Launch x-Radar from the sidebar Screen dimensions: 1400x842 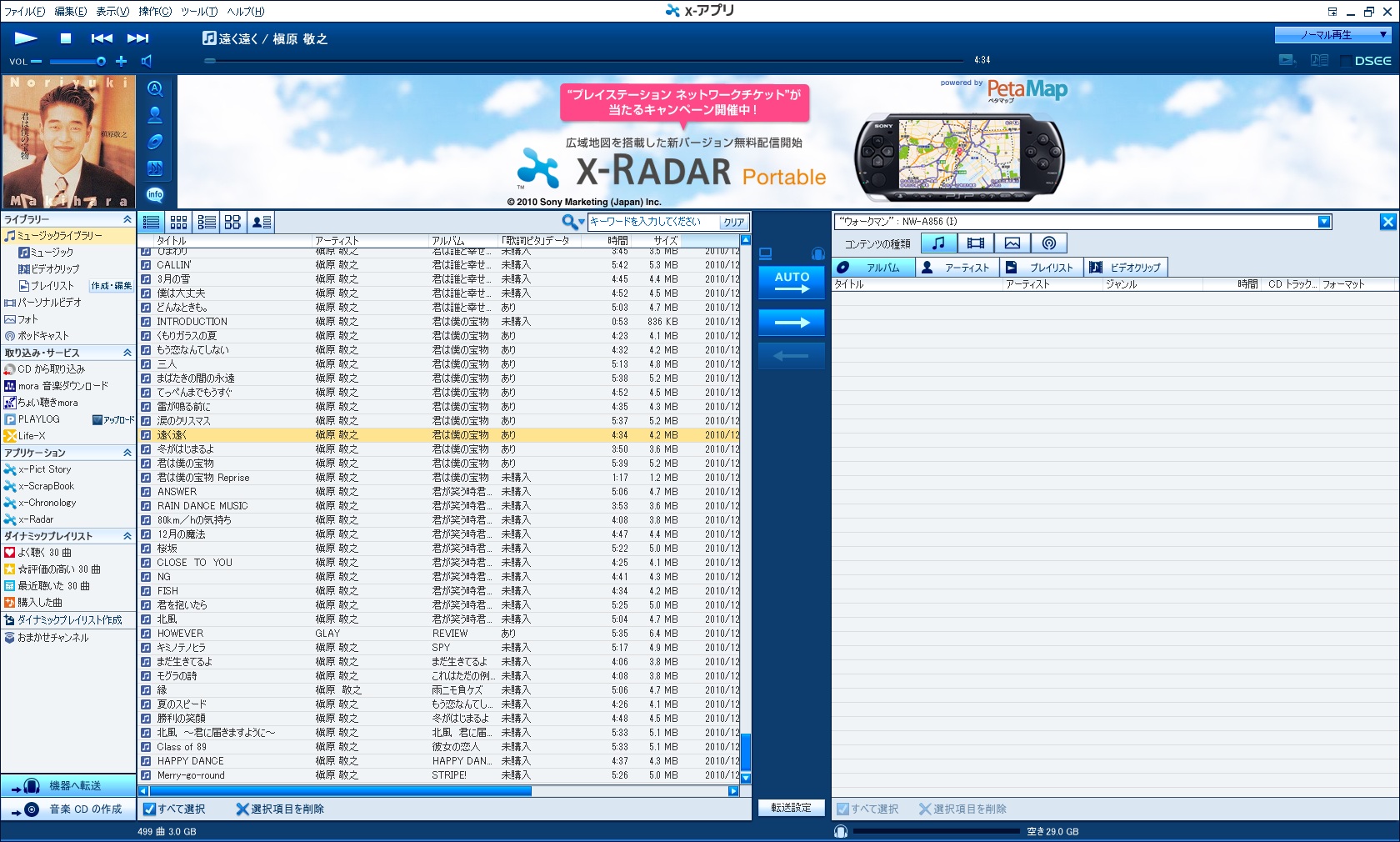pos(29,519)
